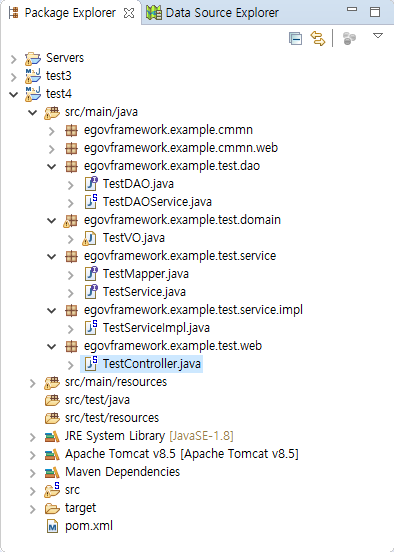394x552 pixels.
Task: Collapse egovframework.example.test.domain package
Action: click(52, 220)
